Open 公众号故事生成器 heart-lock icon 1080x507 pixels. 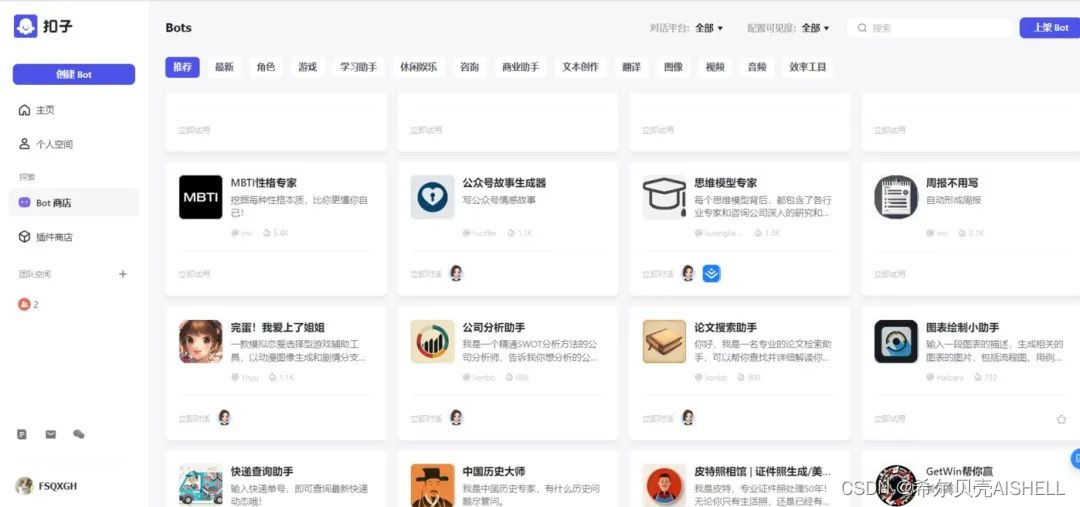click(x=433, y=197)
